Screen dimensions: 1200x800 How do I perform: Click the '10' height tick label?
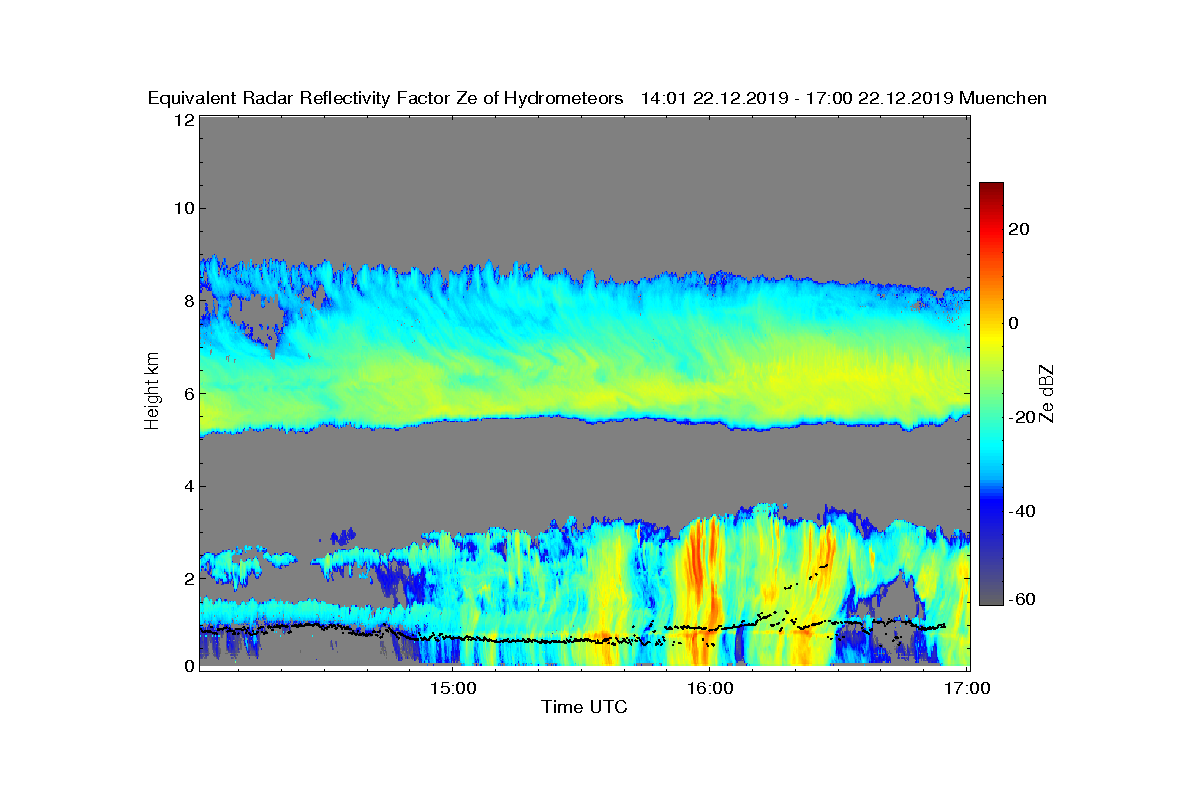tap(183, 208)
